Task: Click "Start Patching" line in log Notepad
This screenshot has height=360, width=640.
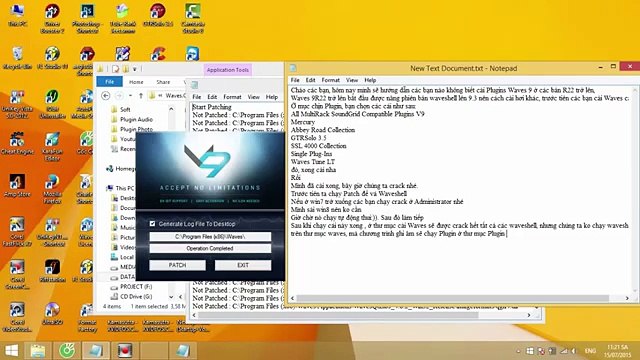Action: [x=212, y=107]
